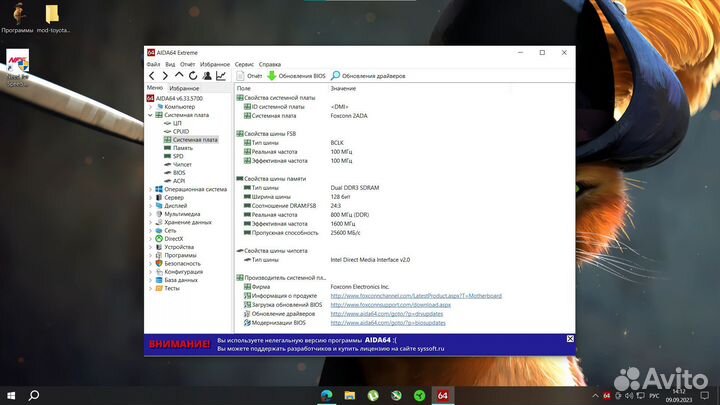The width and height of the screenshot is (720, 405).
Task: Open the mod-toyota desktop folder
Action: (x=53, y=18)
